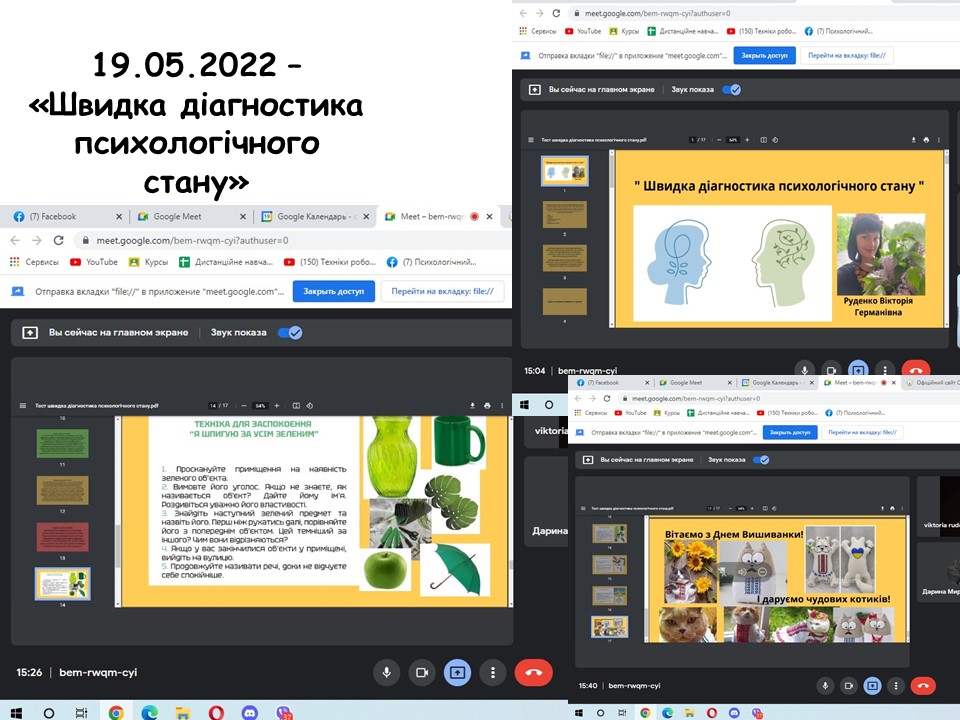Download the PDF in the 15:26 window
Screen dimensions: 960x720
click(472, 405)
